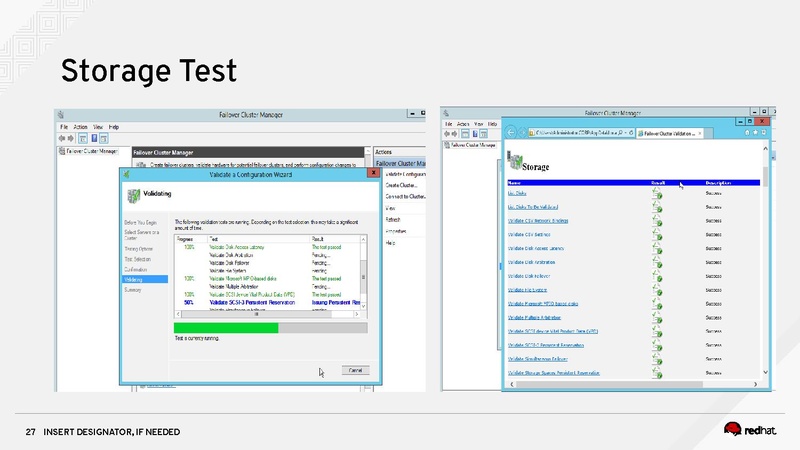The image size is (800, 450).
Task: Click the forward arrow in the right window toolbar
Action: pyautogui.click(x=455, y=134)
